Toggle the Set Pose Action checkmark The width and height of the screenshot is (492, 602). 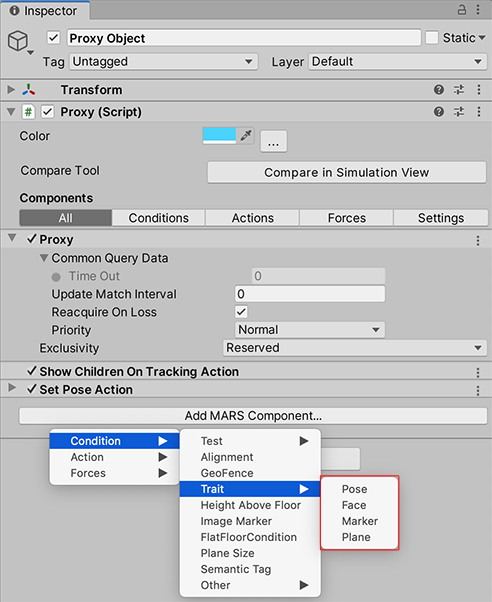(31, 389)
